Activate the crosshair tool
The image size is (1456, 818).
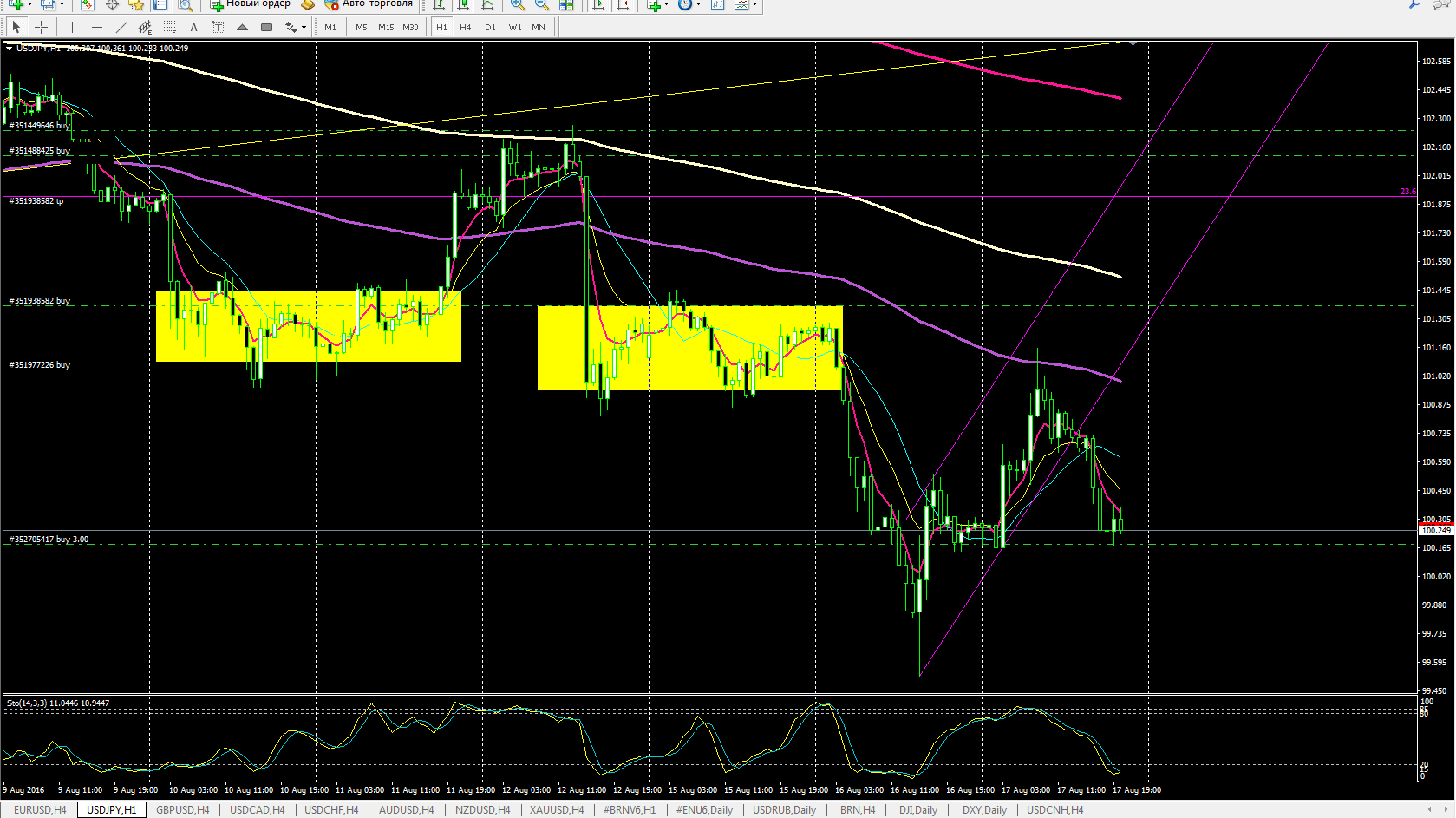point(41,27)
